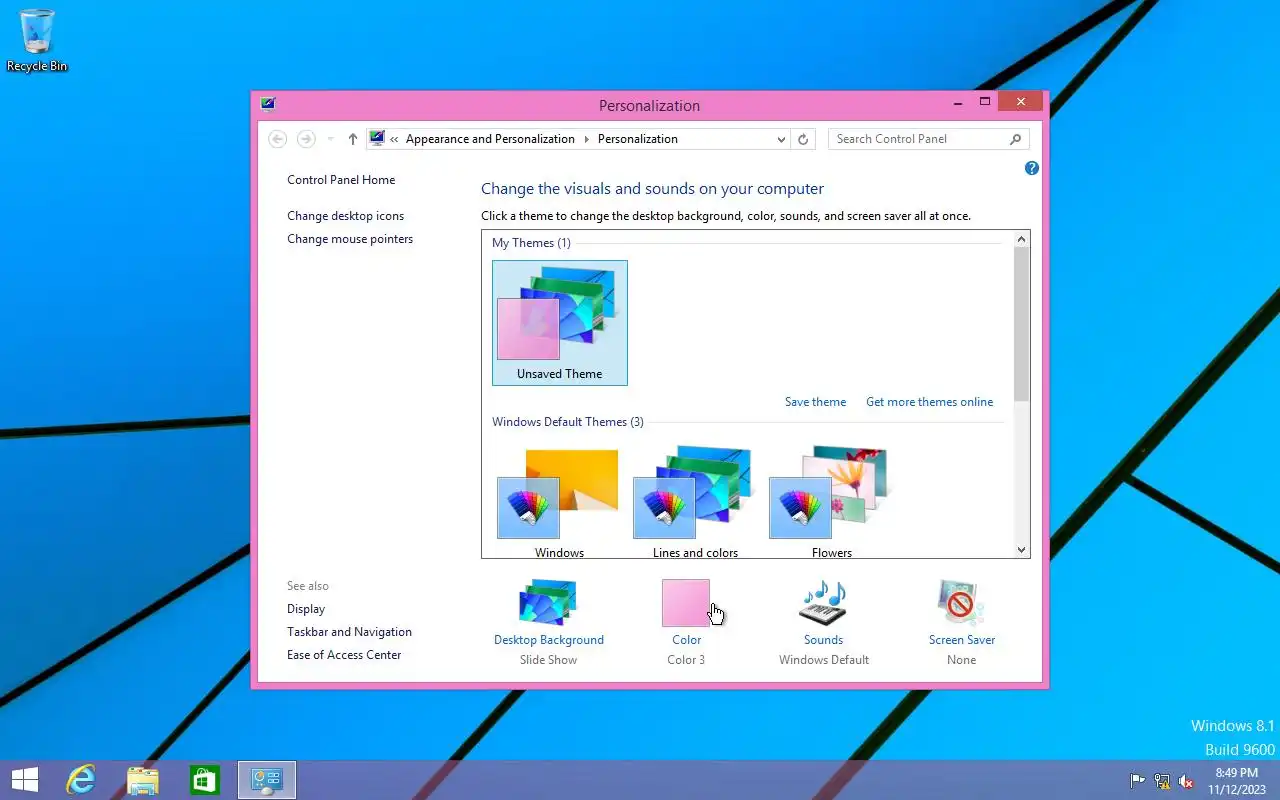Viewport: 1280px width, 800px height.
Task: Apply the Flowers theme
Action: tap(831, 500)
